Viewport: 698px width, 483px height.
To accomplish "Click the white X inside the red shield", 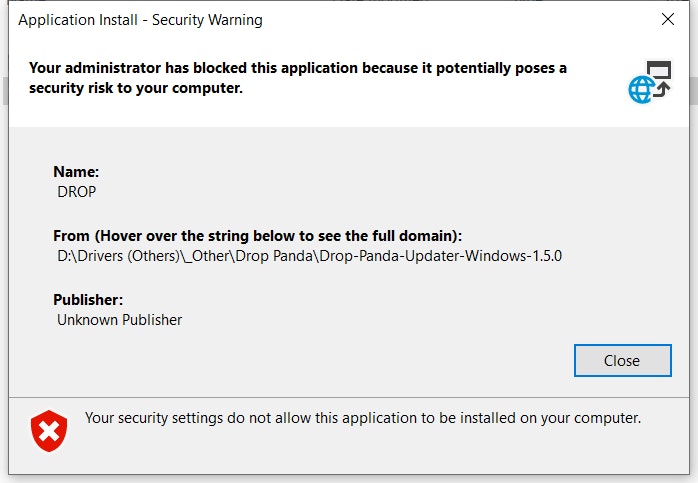I will coord(48,431).
